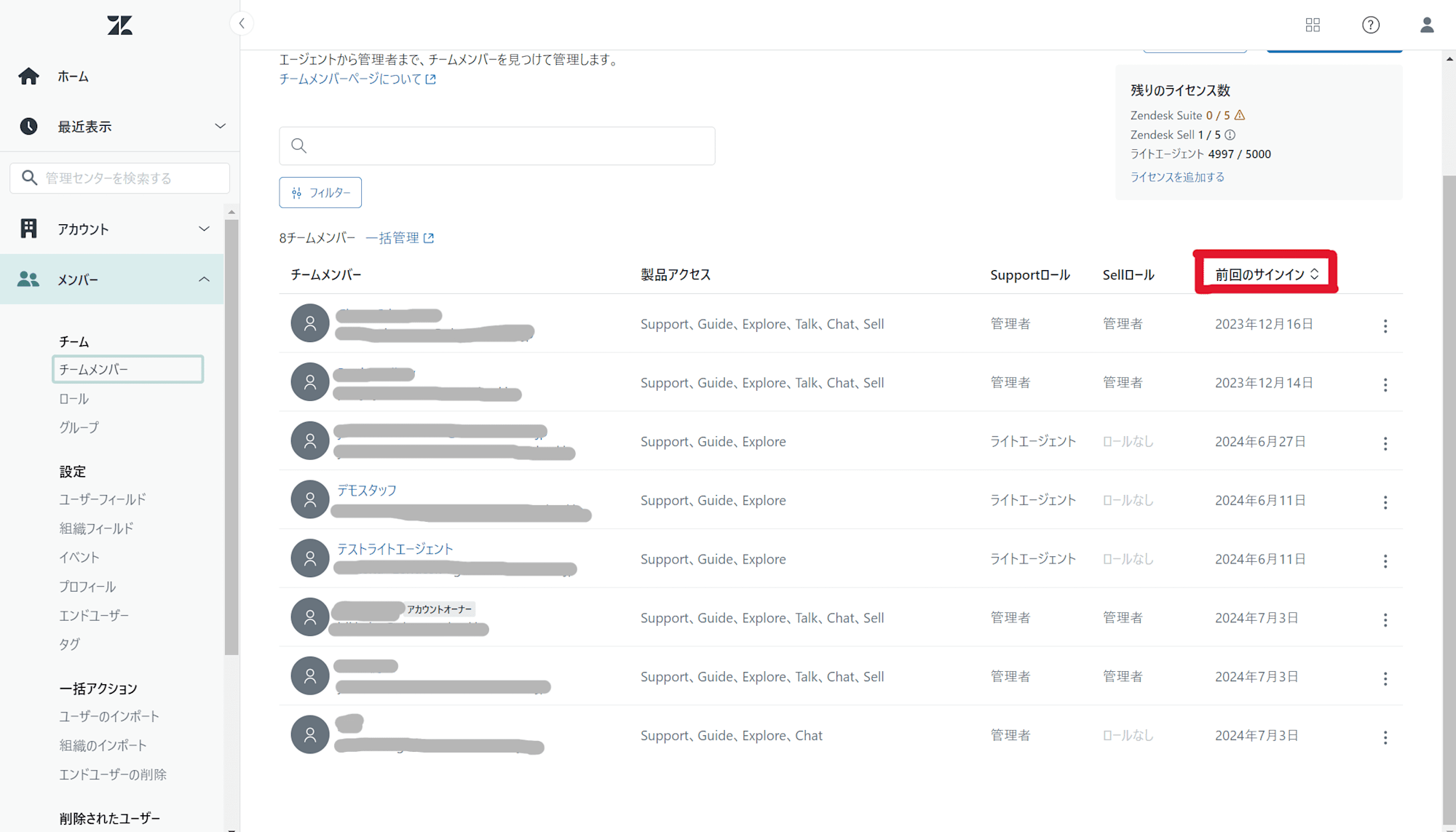The width and height of the screenshot is (1456, 832).
Task: Click the アカウント building icon
Action: pyautogui.click(x=28, y=229)
